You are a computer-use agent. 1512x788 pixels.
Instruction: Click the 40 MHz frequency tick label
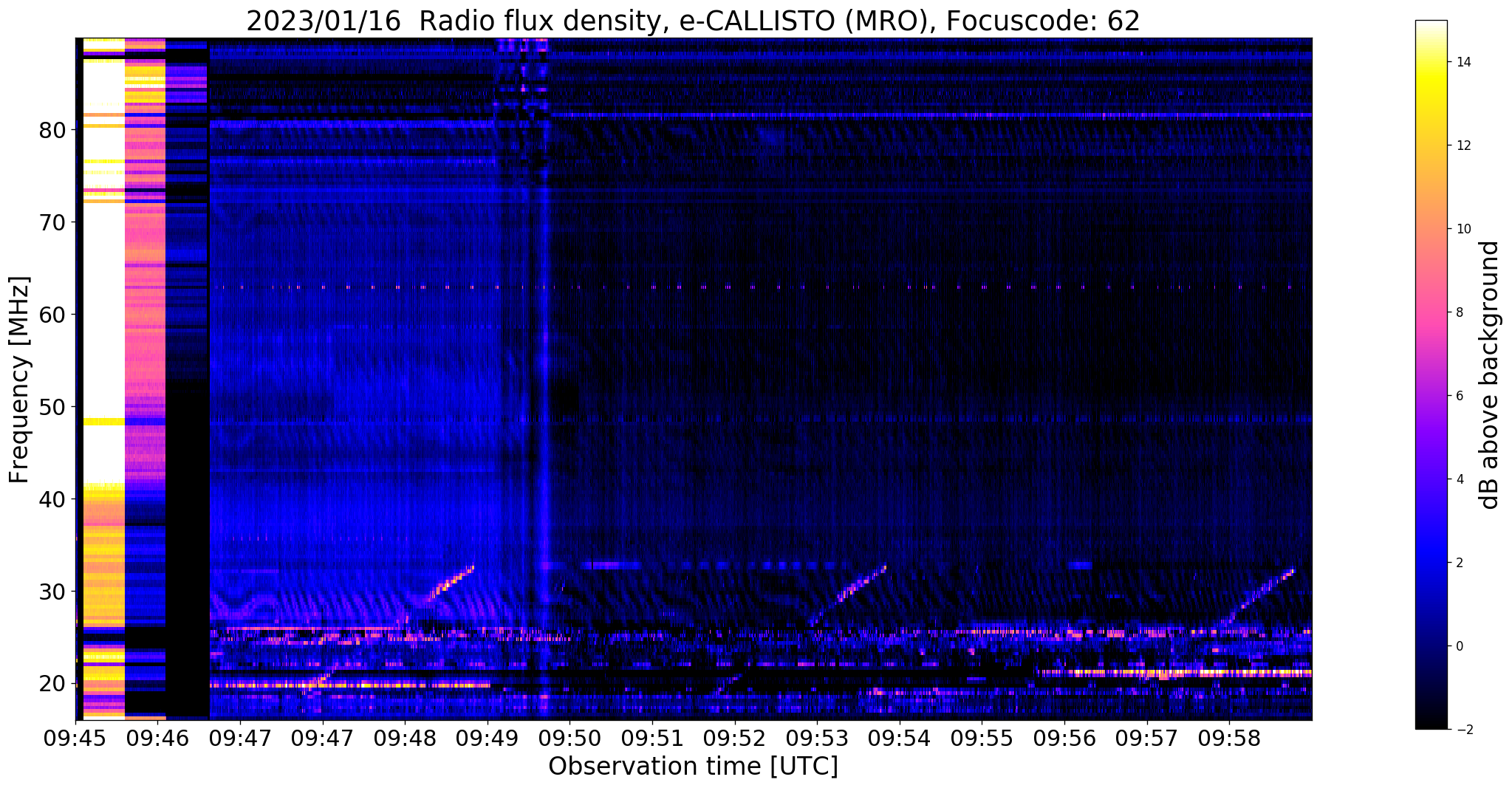point(53,499)
